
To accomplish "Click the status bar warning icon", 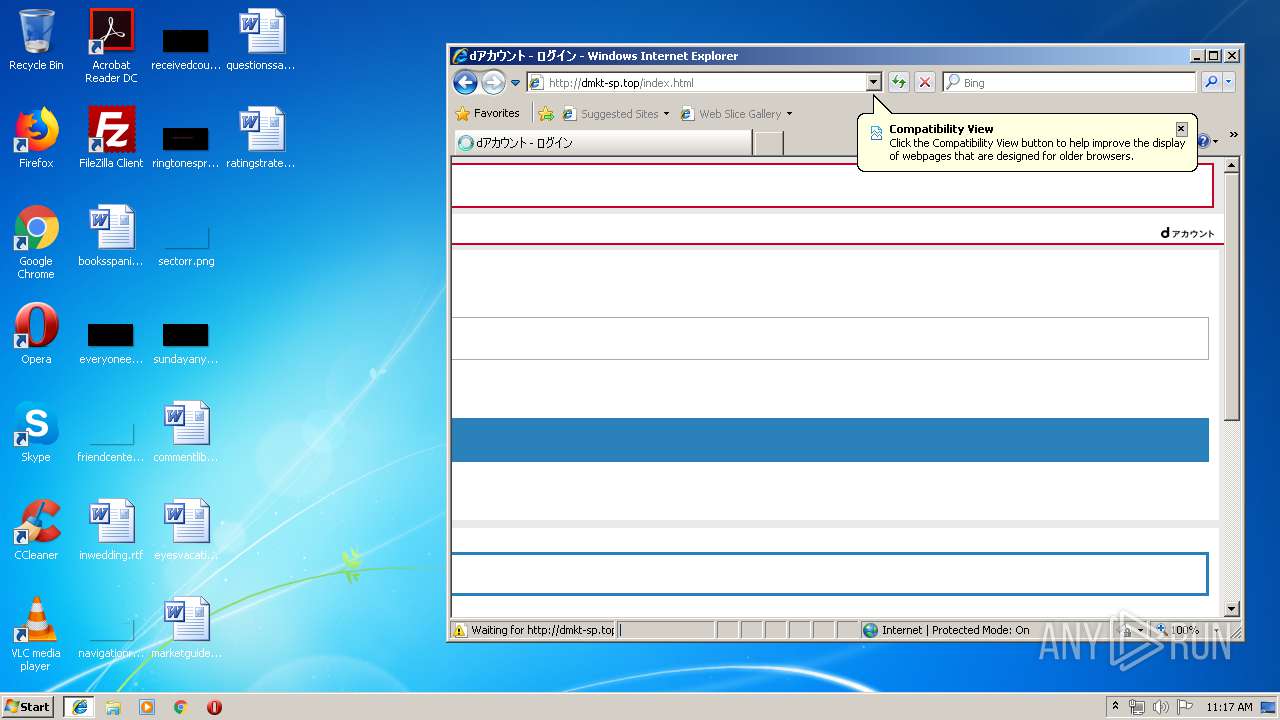I will point(460,630).
